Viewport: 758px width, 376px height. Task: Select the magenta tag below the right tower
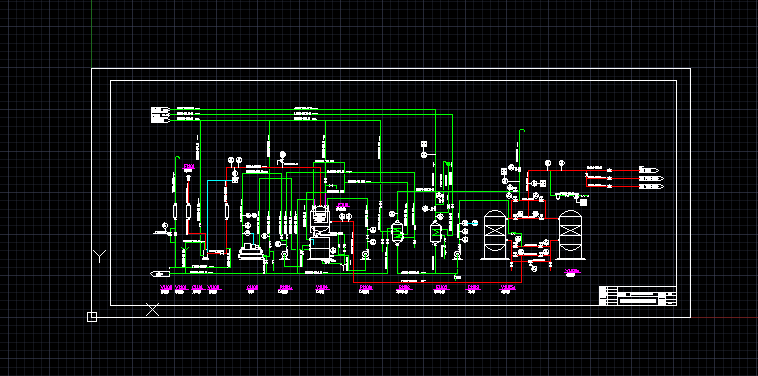(x=572, y=272)
